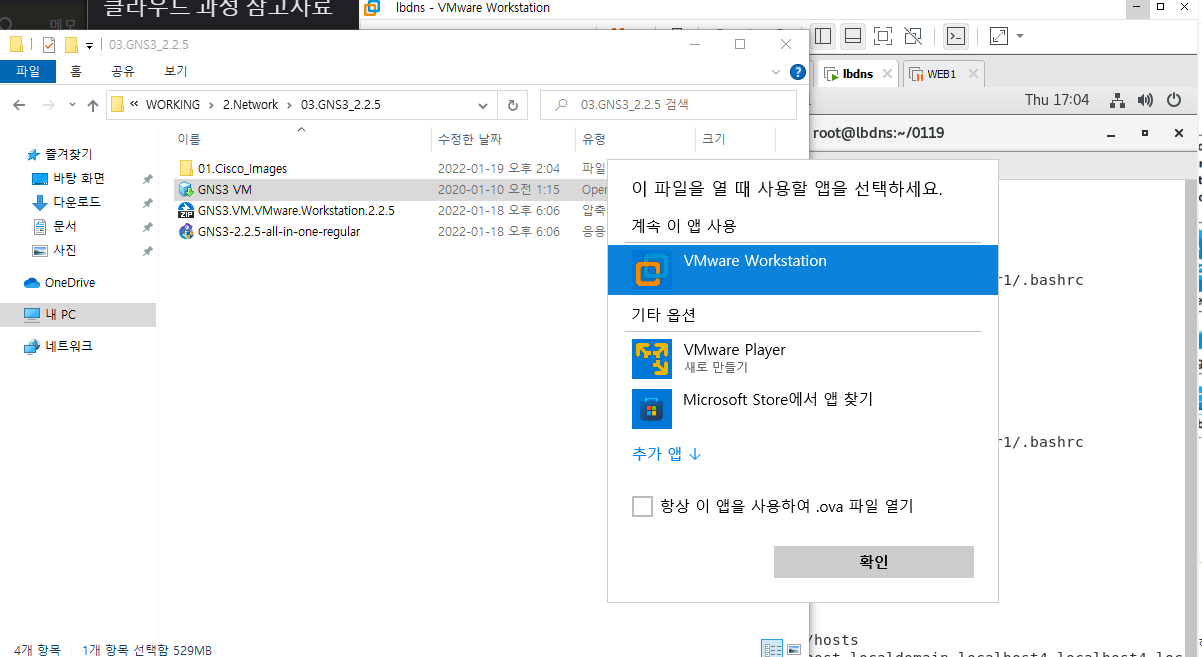Open 네트워크 in the navigation pane
The image size is (1202, 657).
point(68,346)
